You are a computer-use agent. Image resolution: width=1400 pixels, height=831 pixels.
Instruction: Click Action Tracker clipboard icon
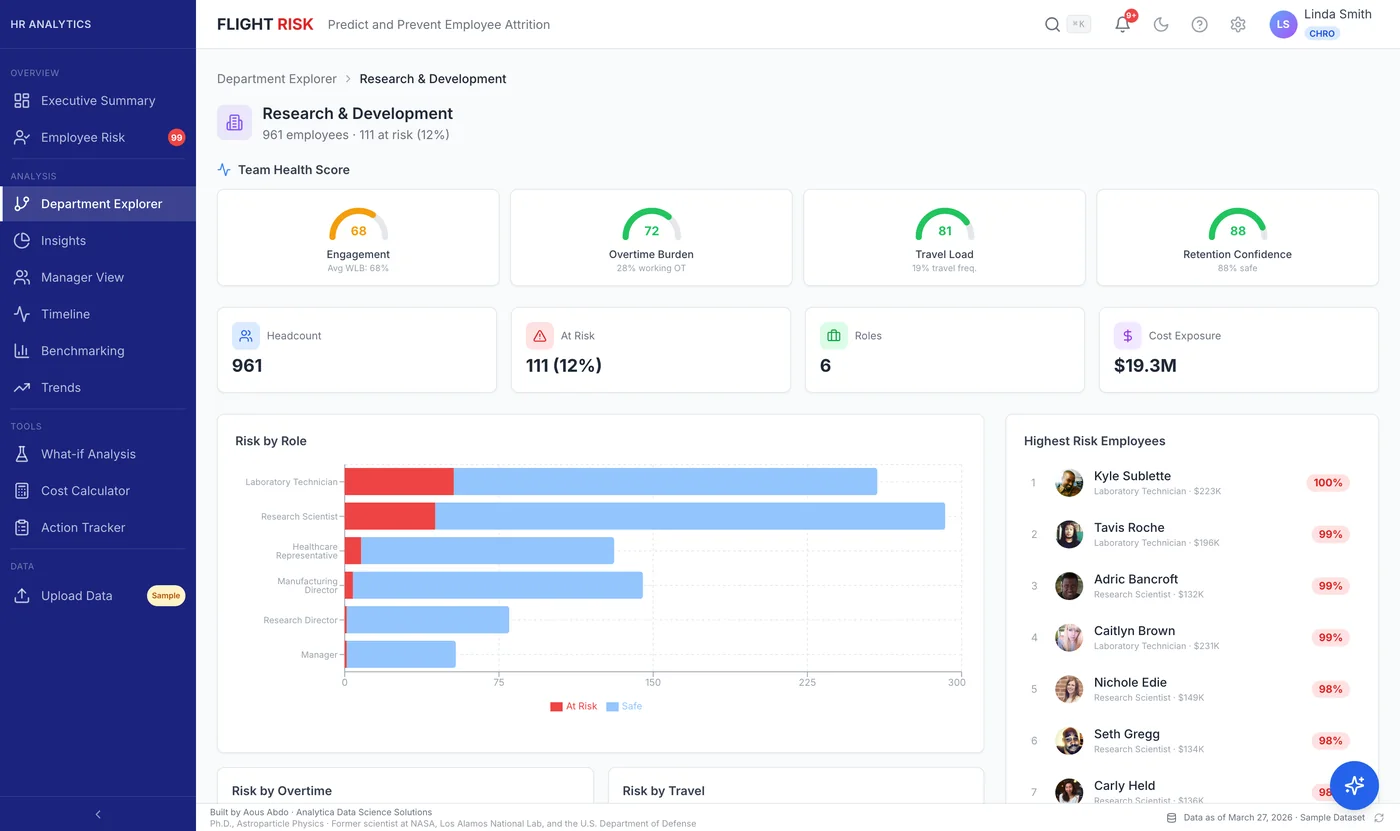coord(22,528)
